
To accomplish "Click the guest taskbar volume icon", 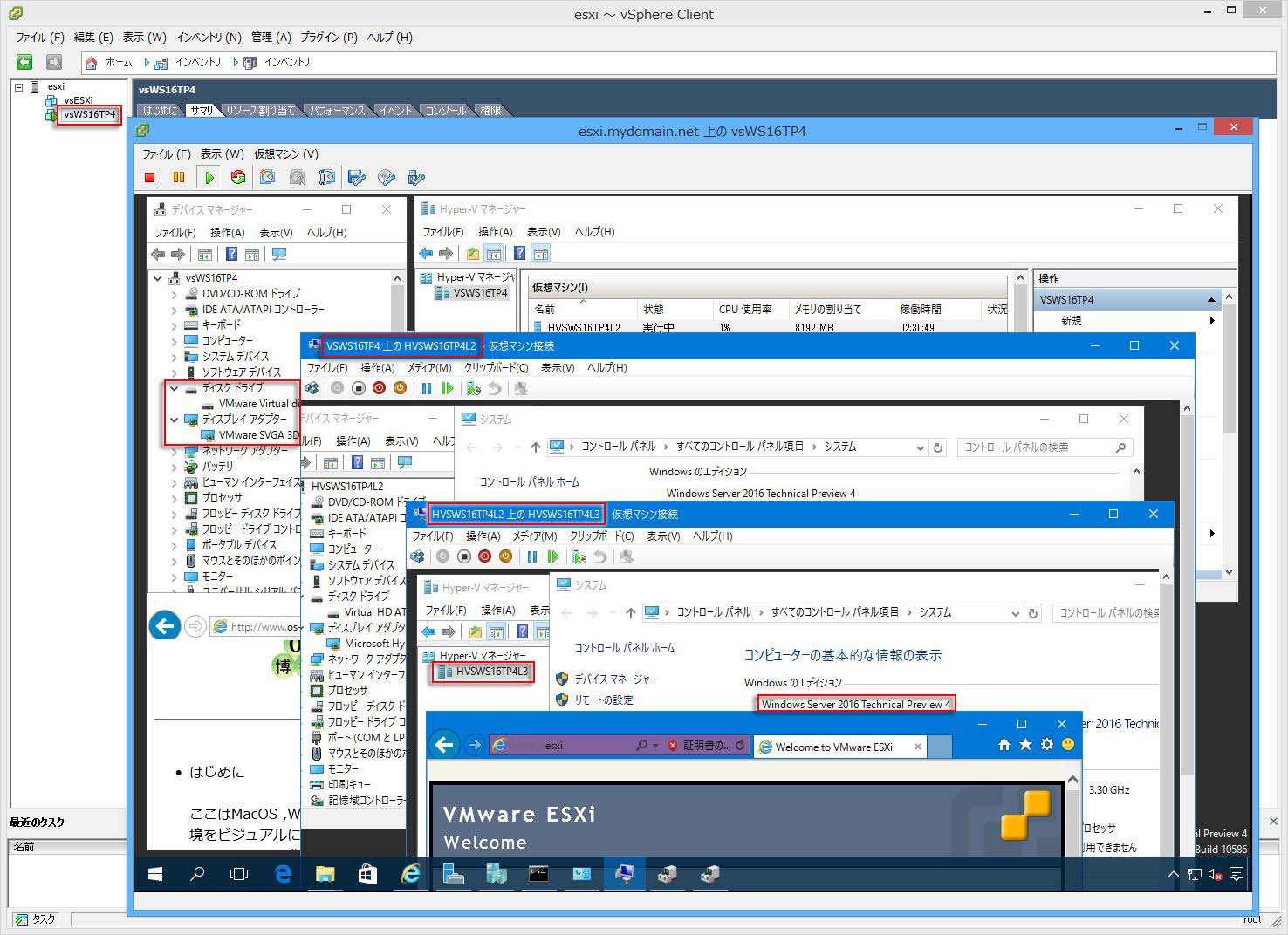I will (1215, 874).
